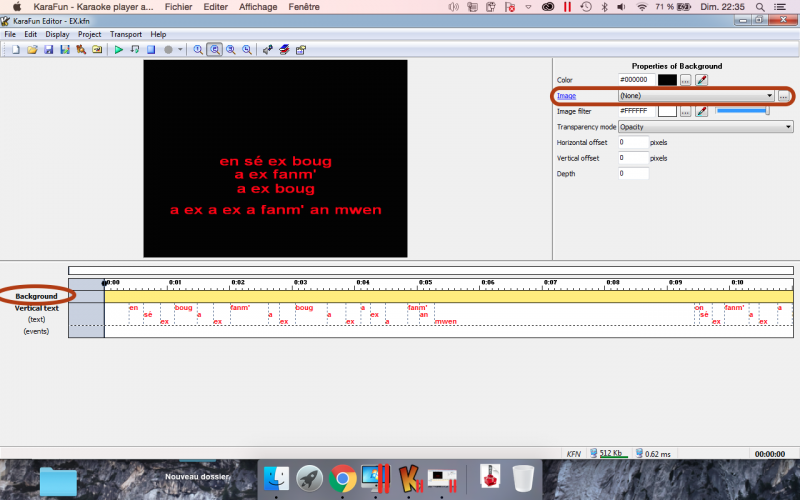Screen dimensions: 800x500
Task: Click the highlighted zoom magnifier icon
Action: [214, 49]
